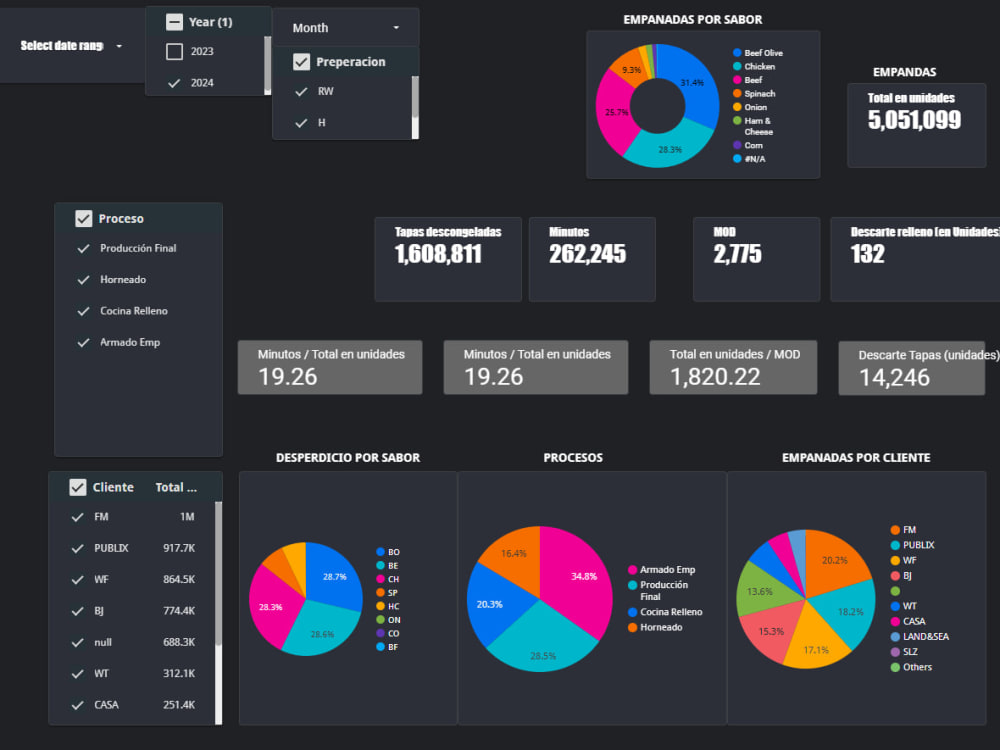Click the Descarte relleno 132 scorecard
Image resolution: width=1000 pixels, height=750 pixels.
coord(915,259)
